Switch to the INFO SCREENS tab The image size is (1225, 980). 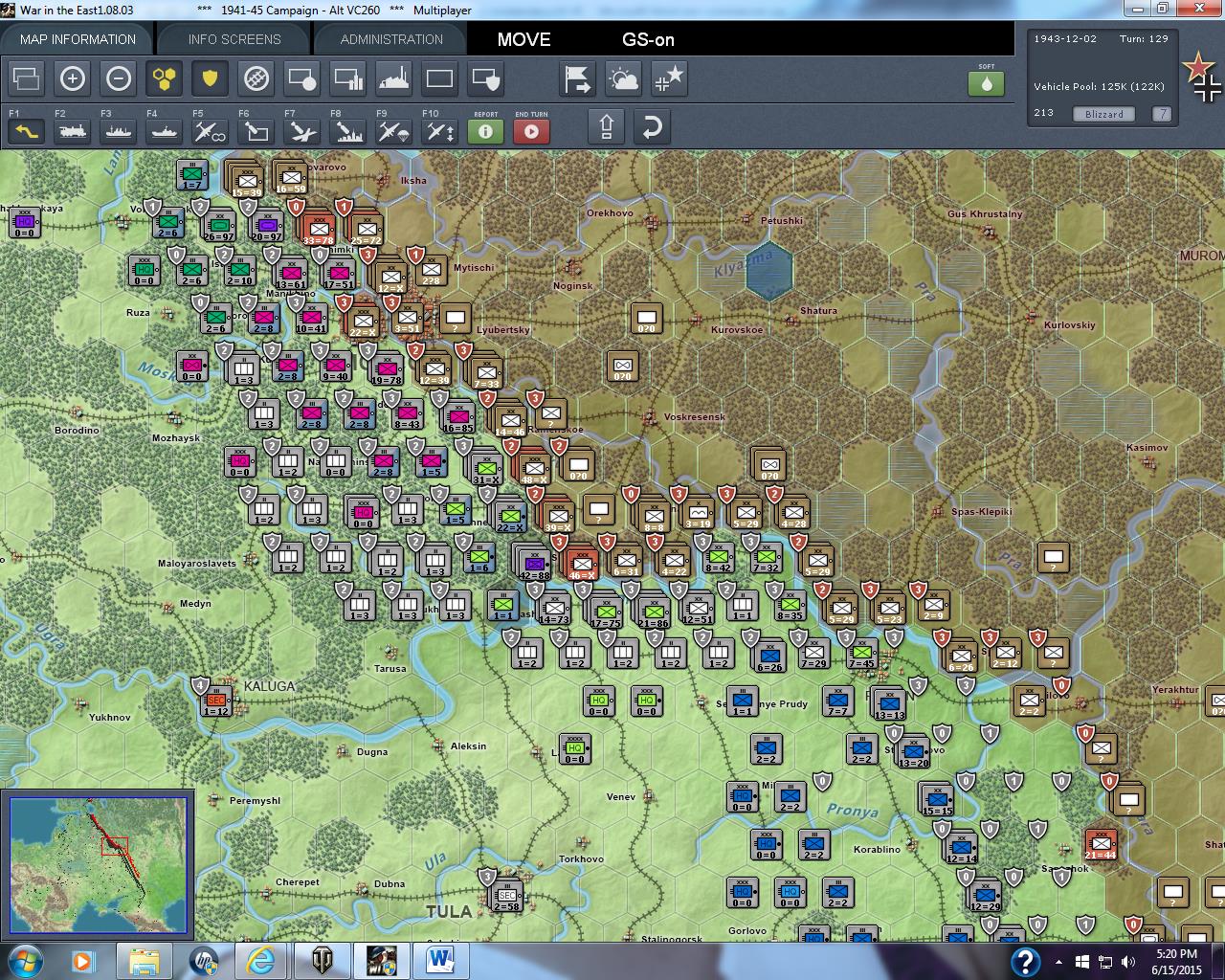234,39
